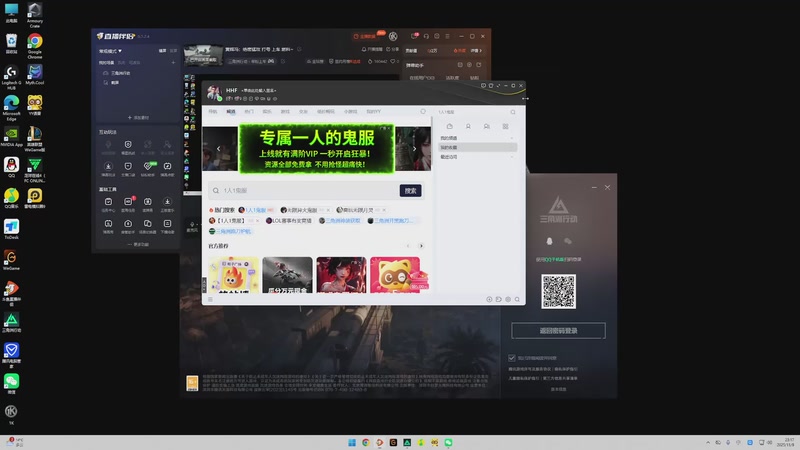Click the stream preview thumbnail in 直播伴侣

[x=203, y=55]
